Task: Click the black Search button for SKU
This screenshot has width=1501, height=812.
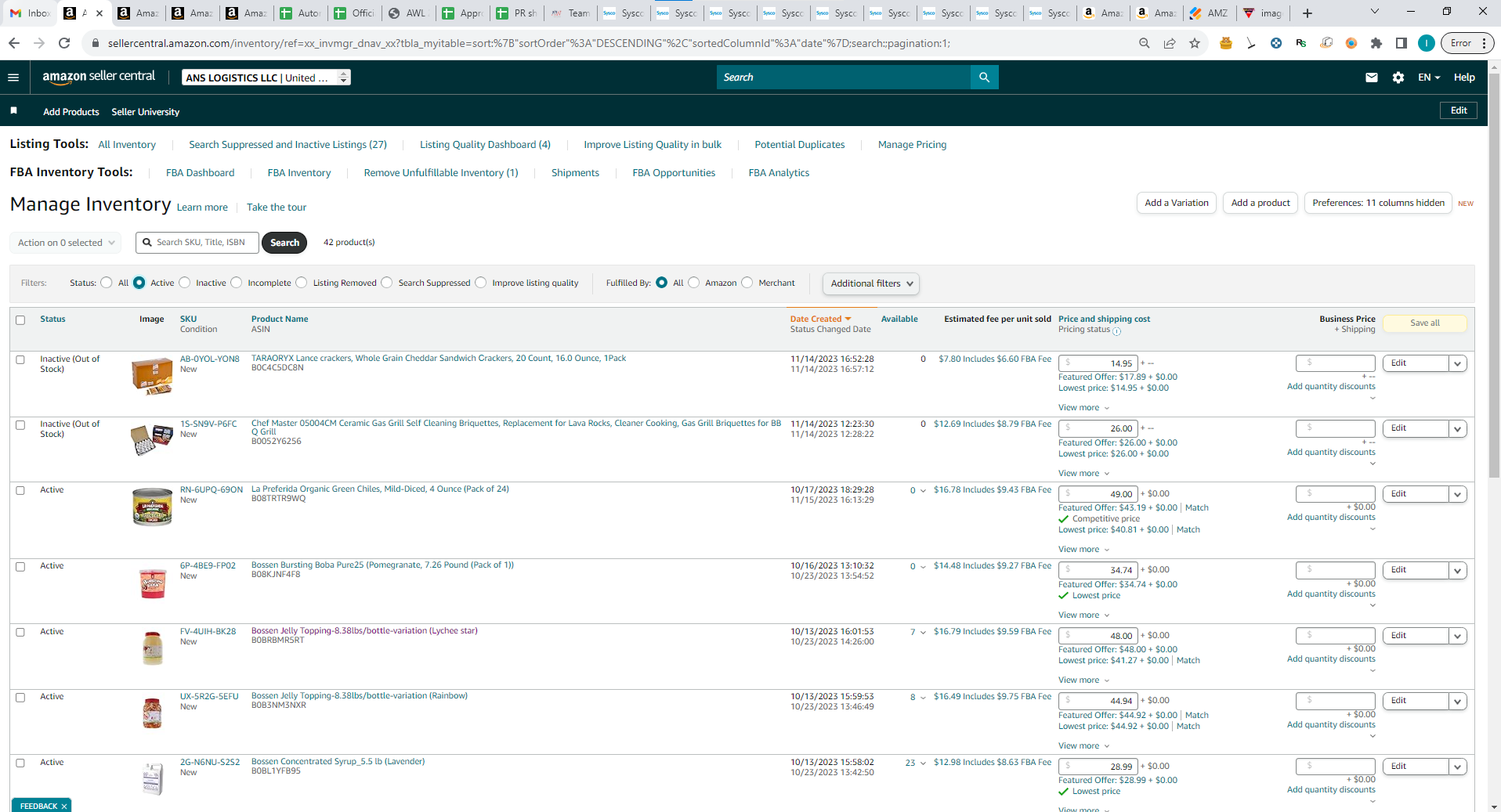Action: (284, 243)
